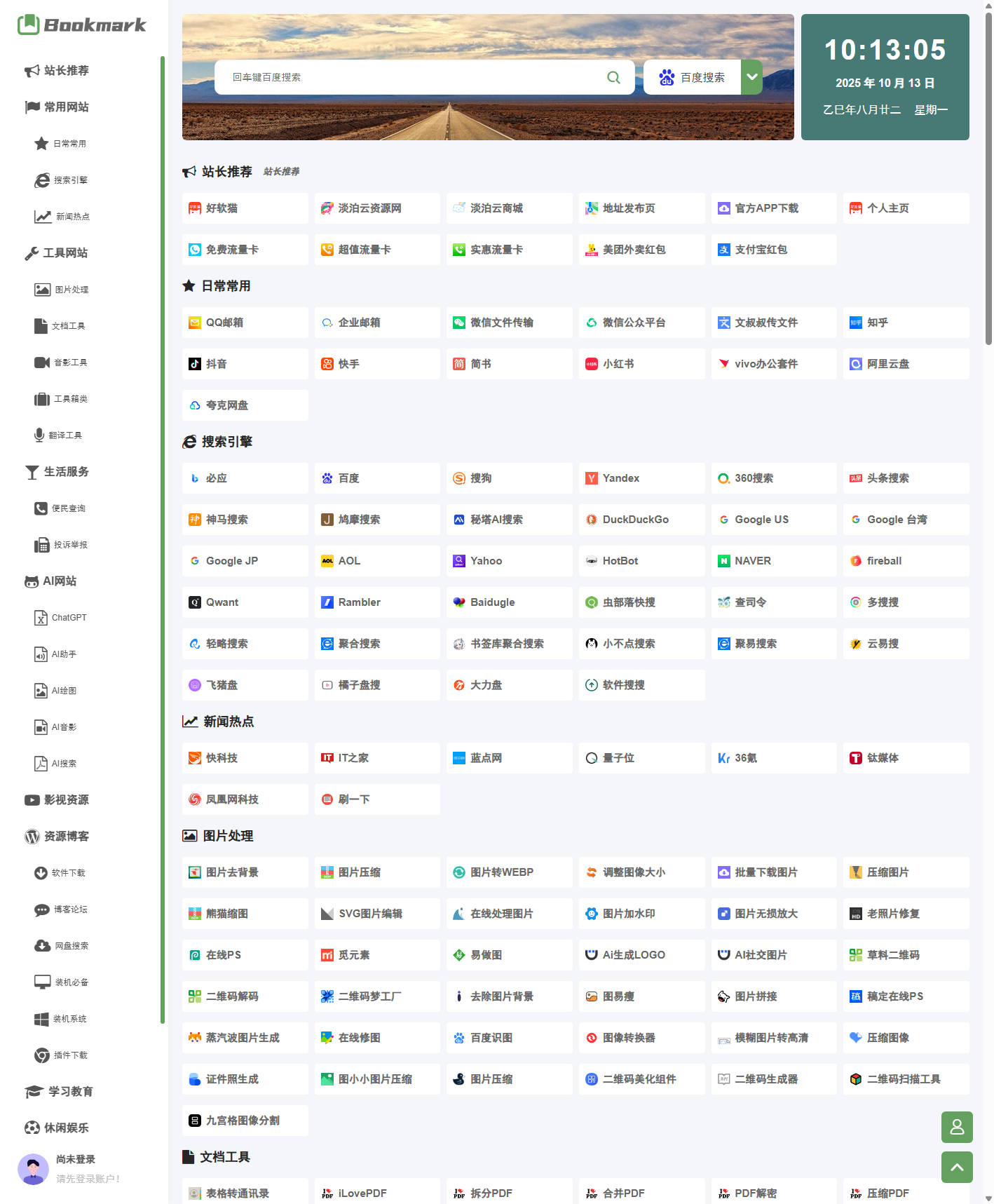The image size is (994, 1204).
Task: Open 文档工具 sidebar item
Action: (60, 325)
